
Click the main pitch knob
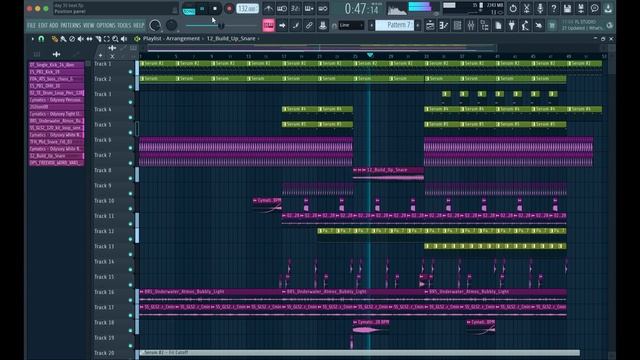tap(171, 25)
